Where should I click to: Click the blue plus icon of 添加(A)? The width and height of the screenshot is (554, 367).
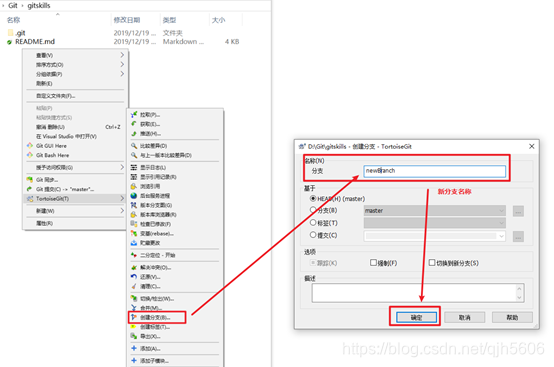point(134,348)
